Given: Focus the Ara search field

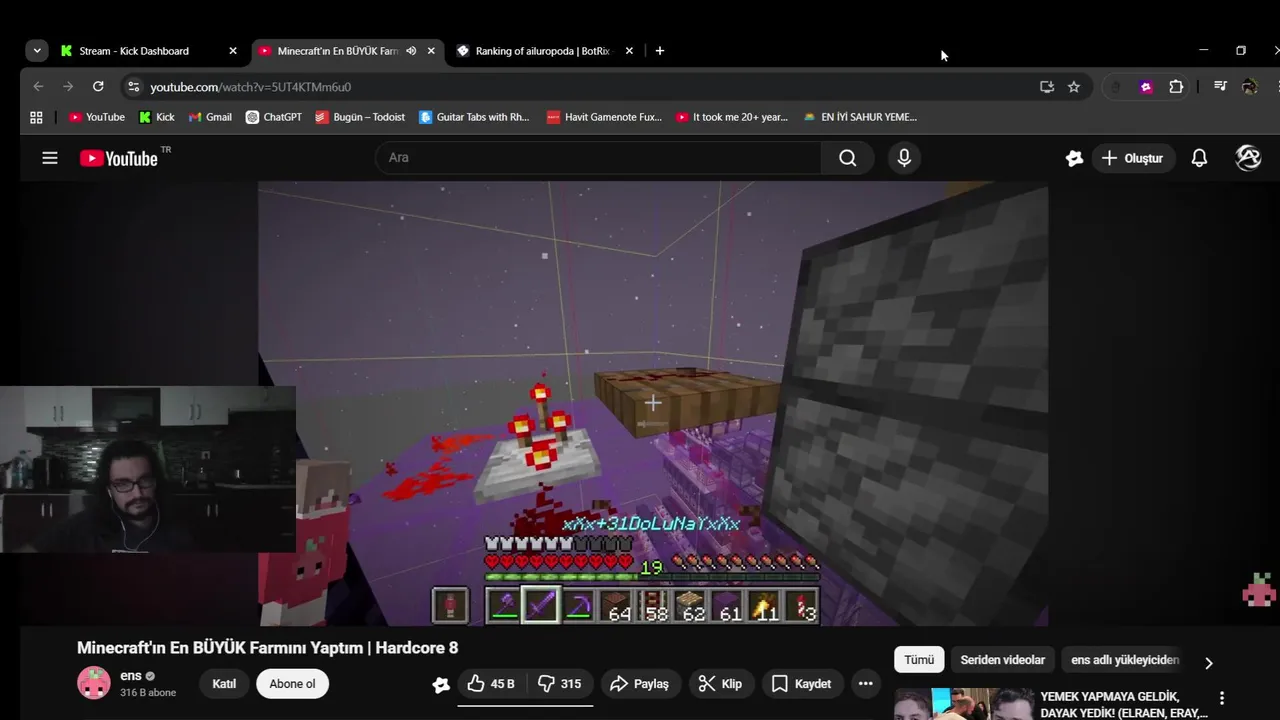Looking at the screenshot, I should 598,158.
